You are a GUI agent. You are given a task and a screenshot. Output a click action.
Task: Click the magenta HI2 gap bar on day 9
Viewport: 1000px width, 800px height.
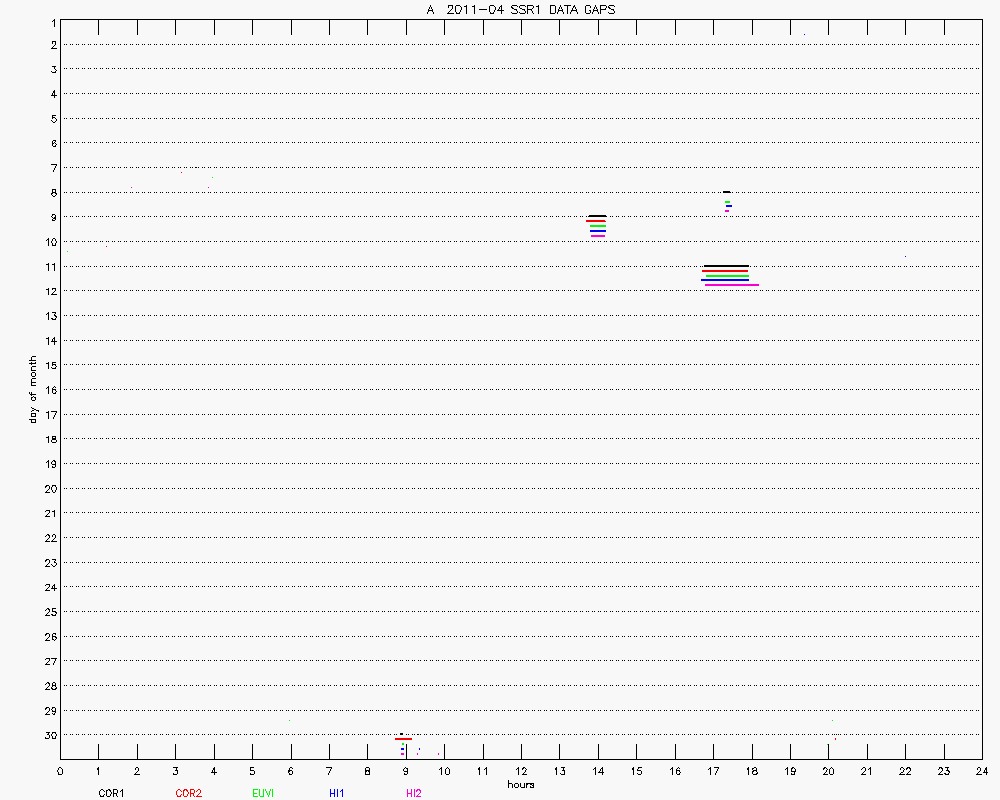click(598, 236)
